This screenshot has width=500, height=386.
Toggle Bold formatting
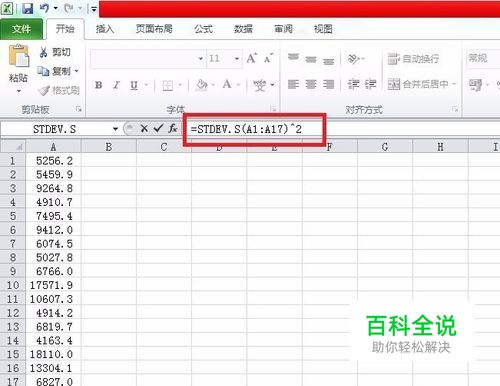[x=98, y=85]
